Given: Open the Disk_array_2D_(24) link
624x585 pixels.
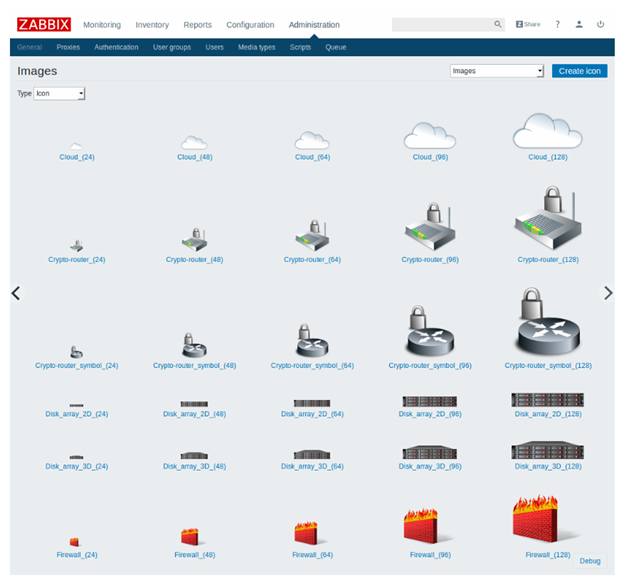Looking at the screenshot, I should [x=76, y=414].
